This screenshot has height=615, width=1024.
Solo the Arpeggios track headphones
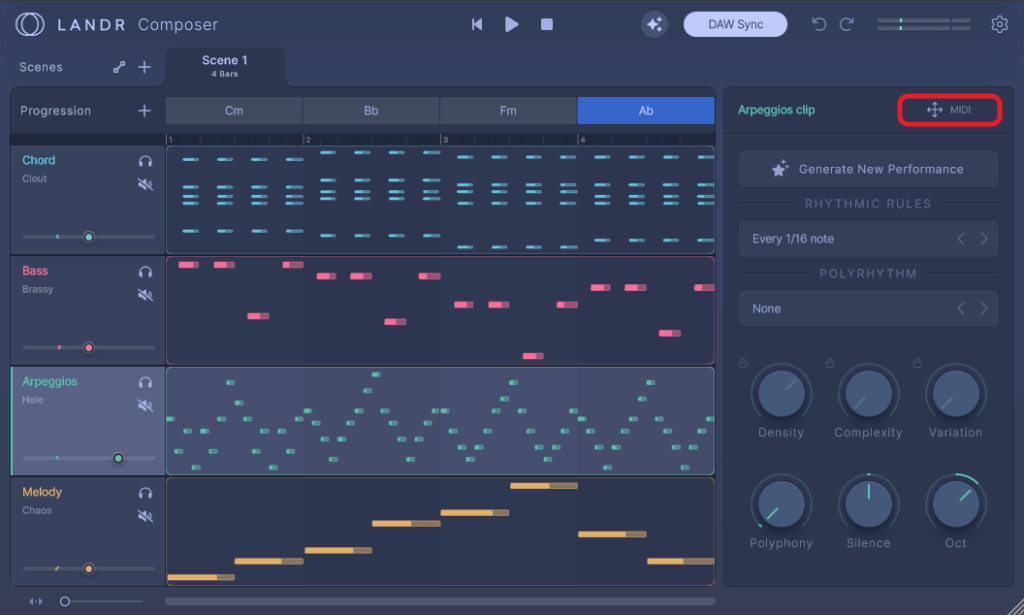(x=145, y=383)
